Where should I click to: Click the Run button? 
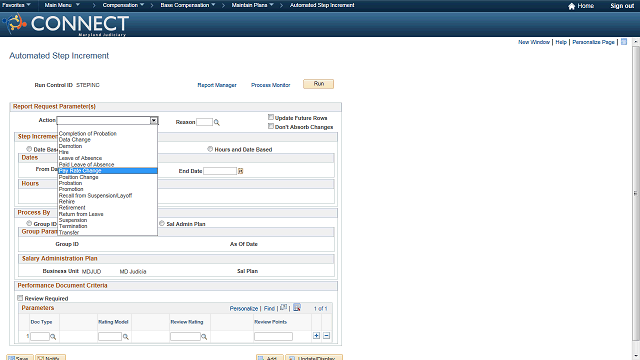(x=318, y=84)
